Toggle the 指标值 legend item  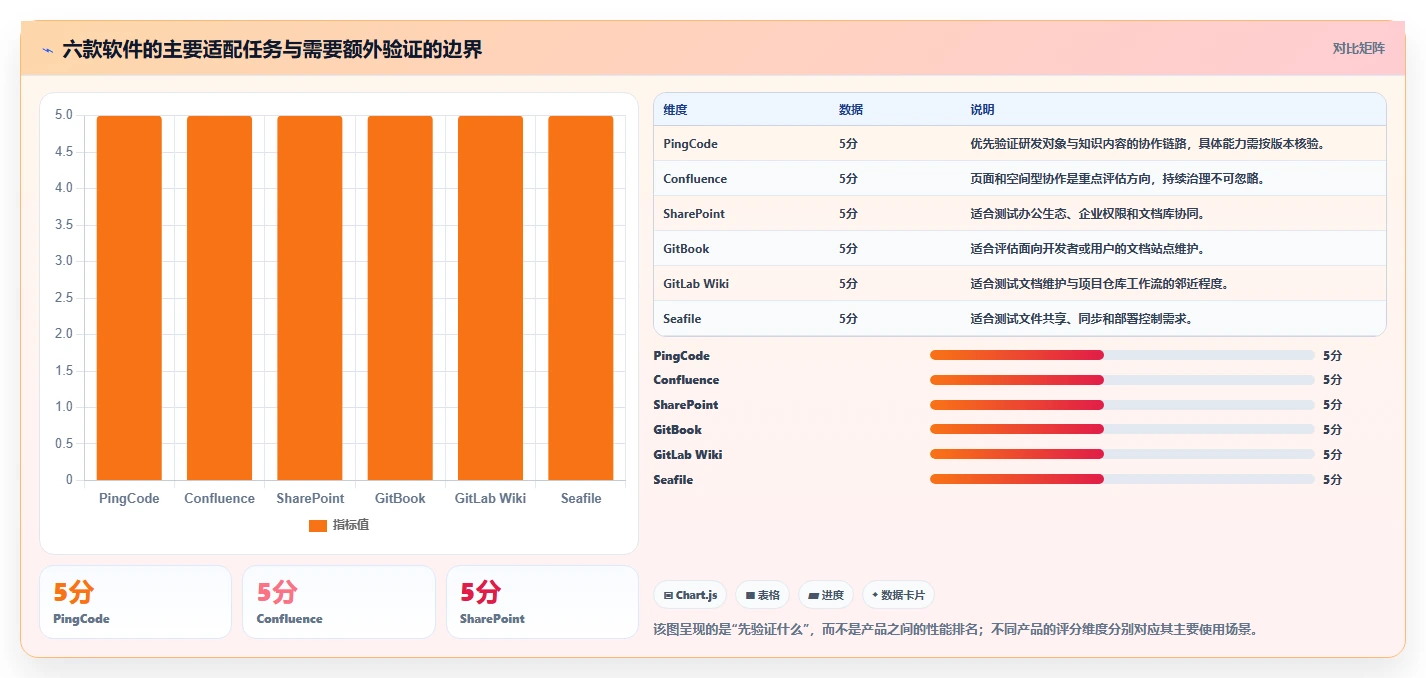(339, 525)
